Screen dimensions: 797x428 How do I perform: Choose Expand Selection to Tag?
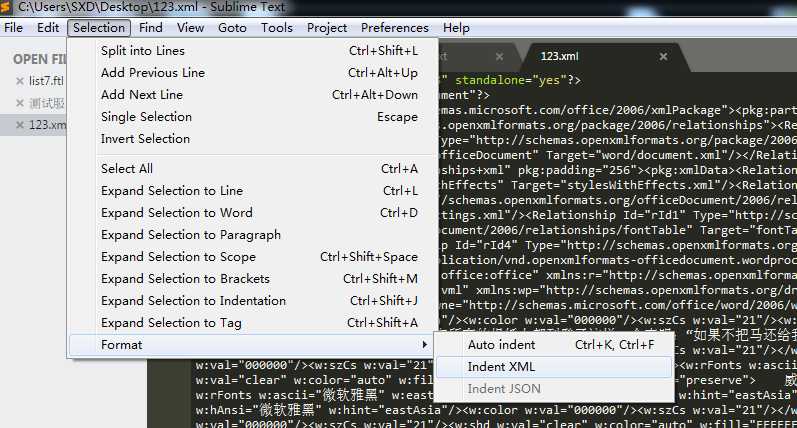coord(253,323)
